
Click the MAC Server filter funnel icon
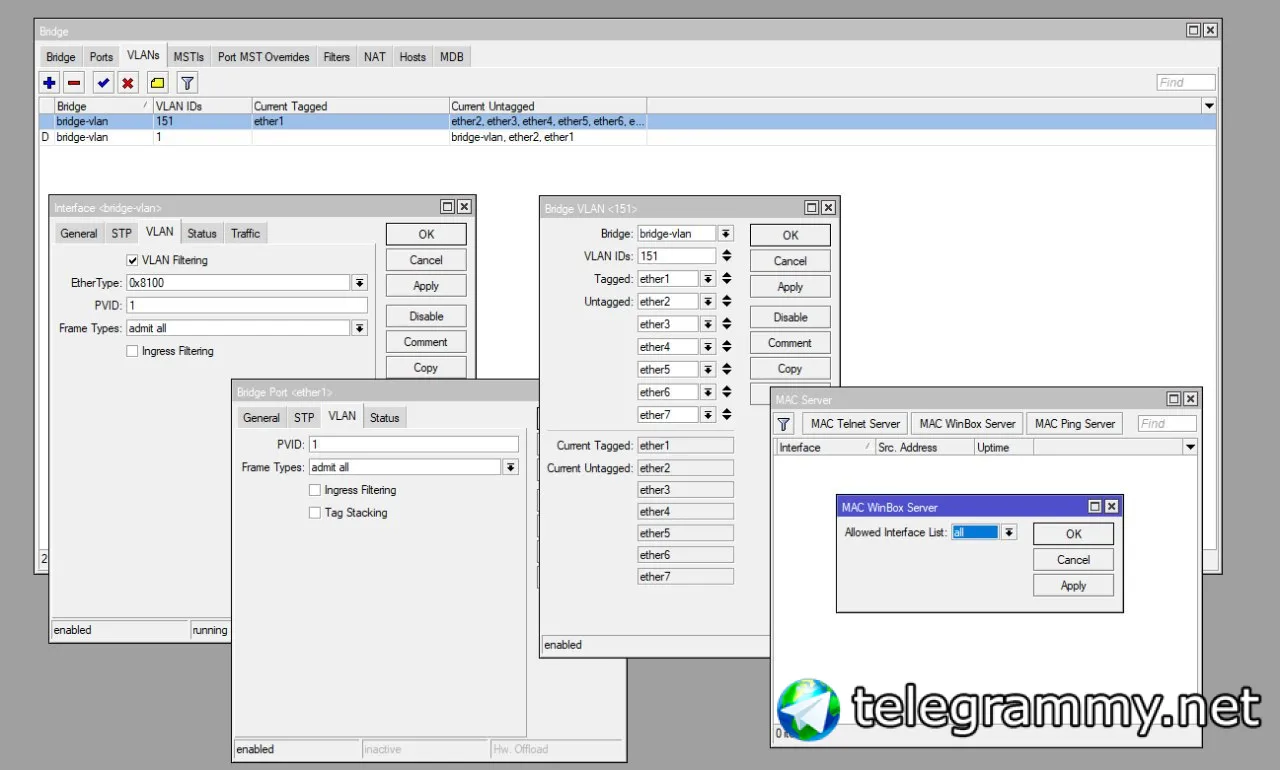[x=784, y=424]
